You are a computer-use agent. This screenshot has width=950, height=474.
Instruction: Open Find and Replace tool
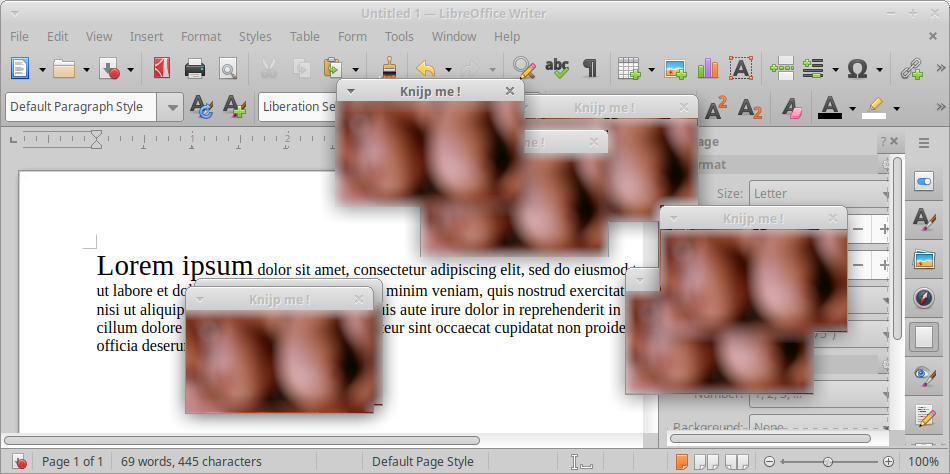pyautogui.click(x=525, y=68)
